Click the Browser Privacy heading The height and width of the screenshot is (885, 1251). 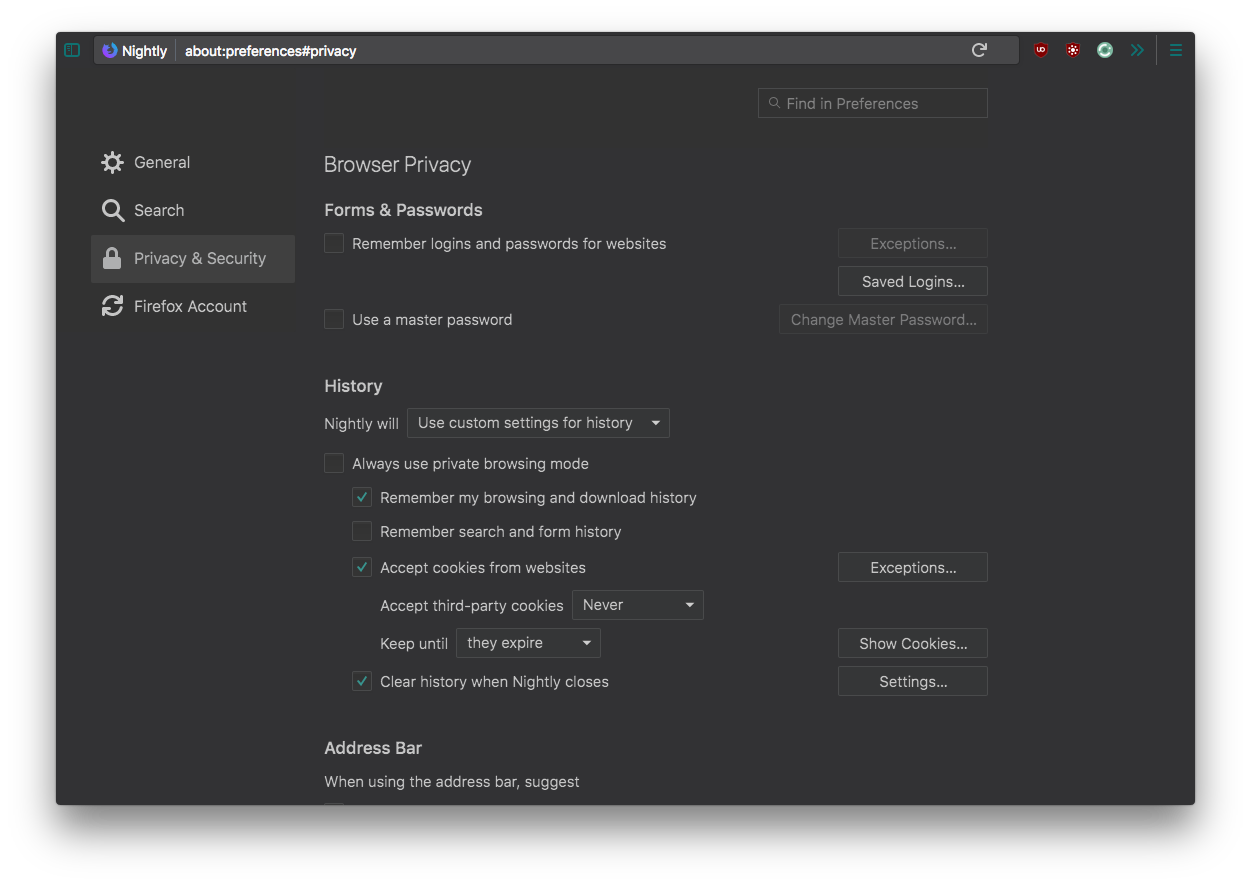(397, 165)
